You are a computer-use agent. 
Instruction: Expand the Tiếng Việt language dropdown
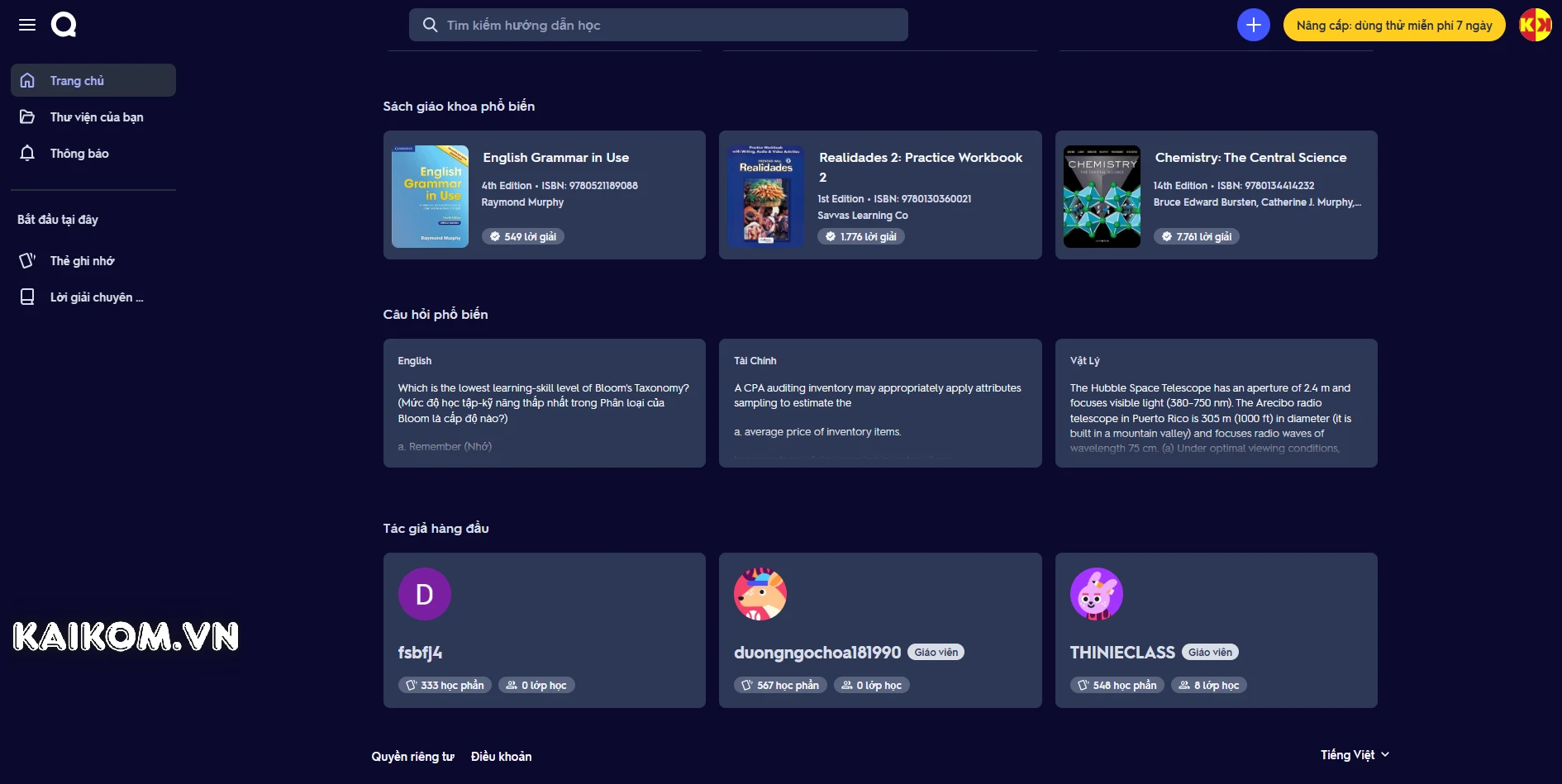(x=1355, y=755)
